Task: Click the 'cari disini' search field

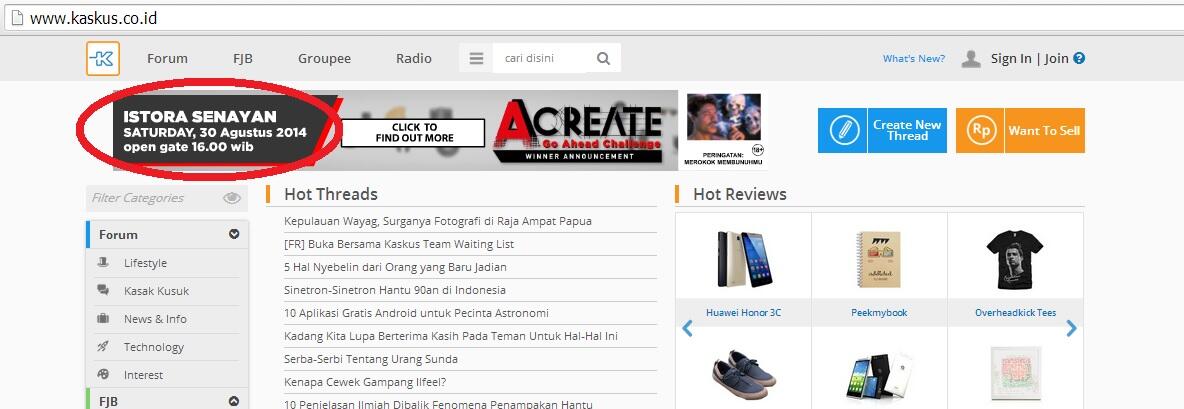Action: click(539, 58)
